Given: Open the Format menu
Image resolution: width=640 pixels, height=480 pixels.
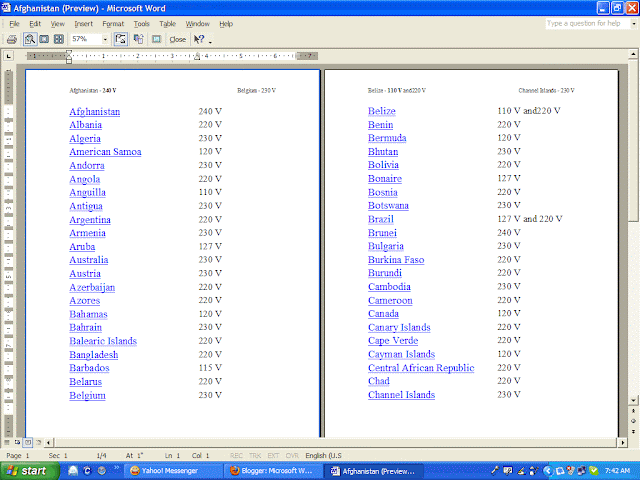Looking at the screenshot, I should coord(113,24).
